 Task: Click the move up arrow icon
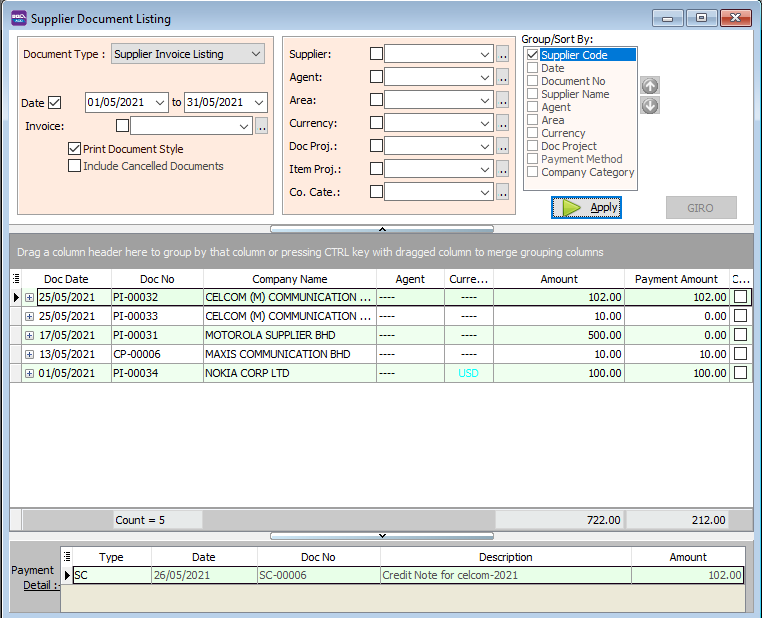pyautogui.click(x=650, y=87)
